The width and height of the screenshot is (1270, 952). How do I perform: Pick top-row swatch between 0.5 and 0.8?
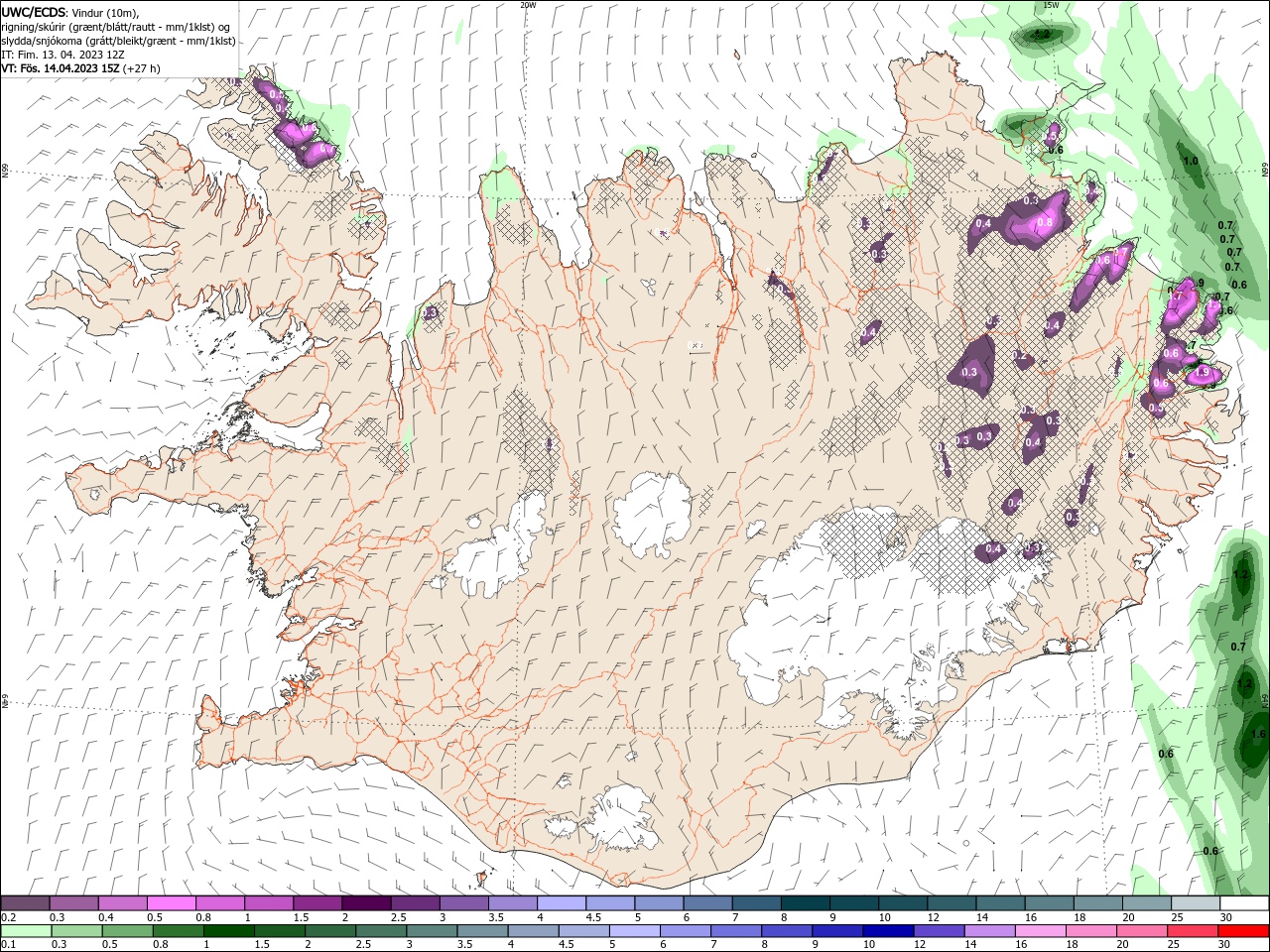[171, 903]
